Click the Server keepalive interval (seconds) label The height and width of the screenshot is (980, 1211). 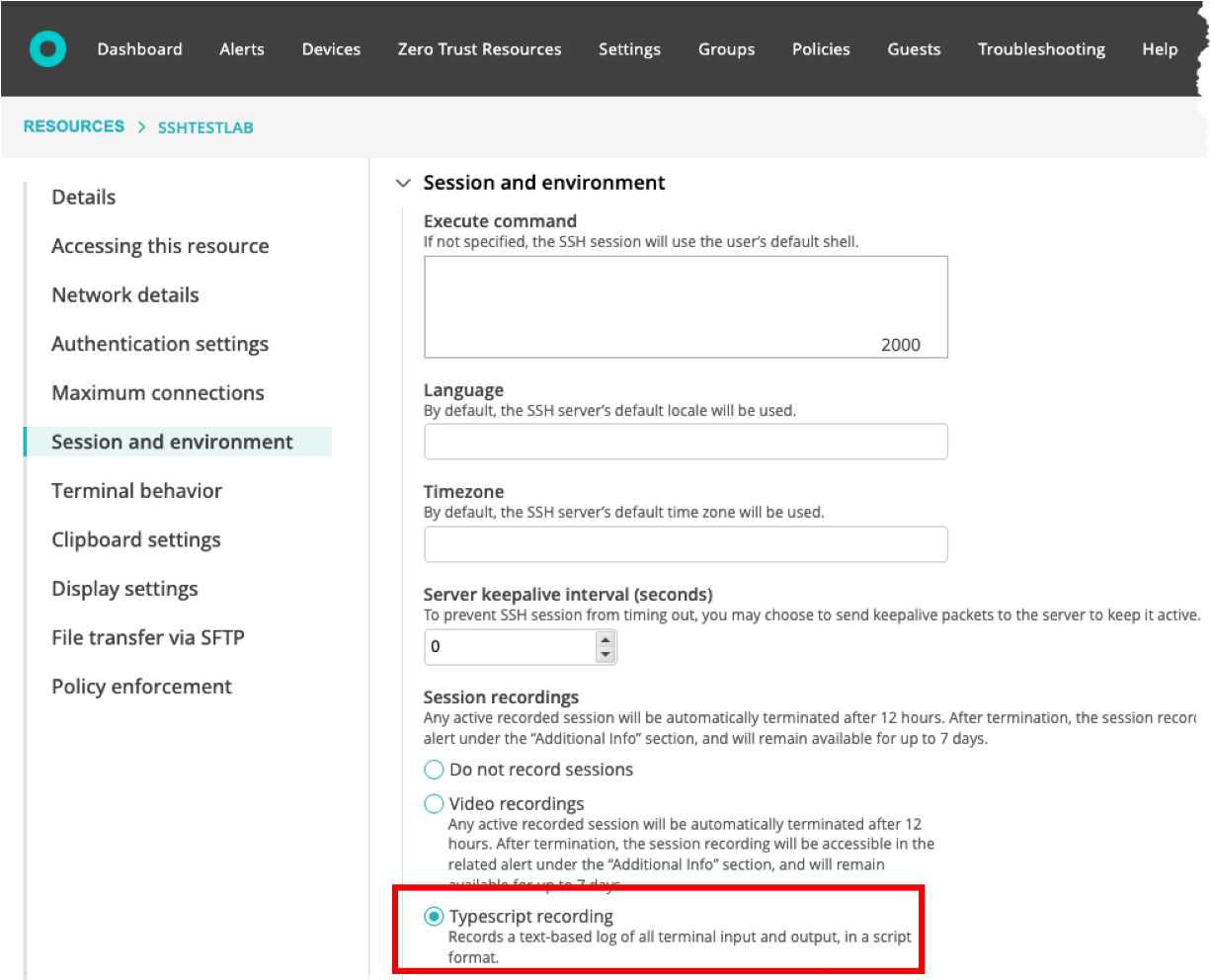pos(568,595)
